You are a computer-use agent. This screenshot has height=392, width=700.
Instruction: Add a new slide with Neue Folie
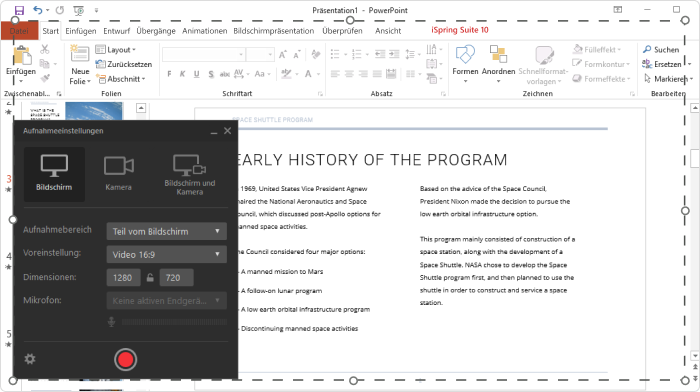(x=80, y=65)
